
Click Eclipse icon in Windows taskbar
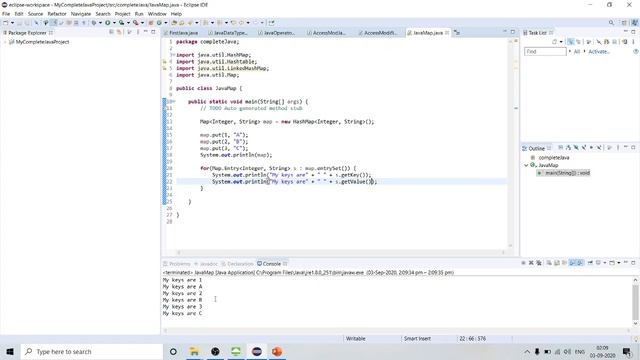(x=256, y=351)
